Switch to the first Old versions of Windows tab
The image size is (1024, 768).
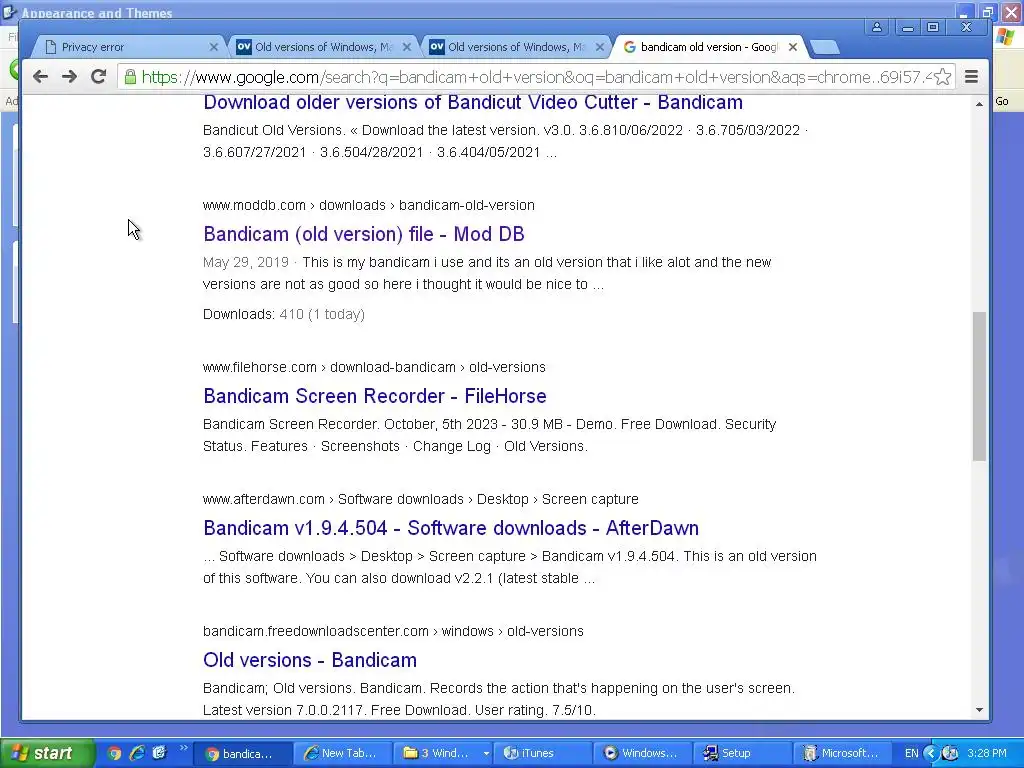(320, 47)
